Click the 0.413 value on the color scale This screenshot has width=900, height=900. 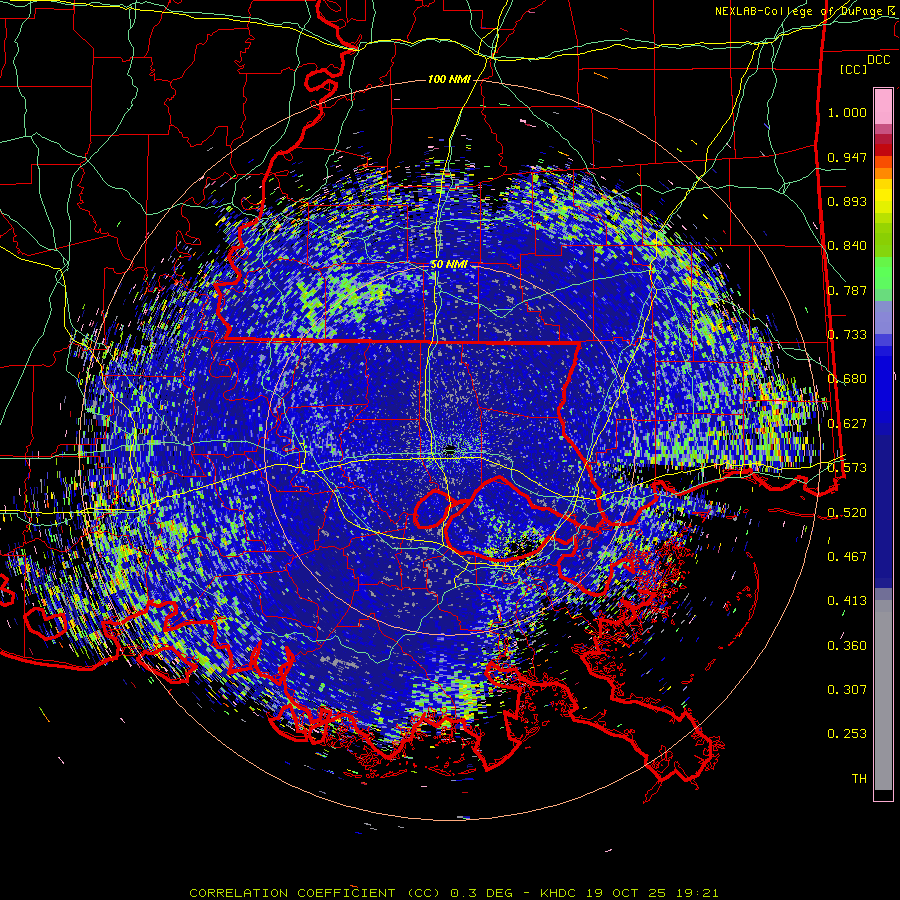click(x=847, y=601)
